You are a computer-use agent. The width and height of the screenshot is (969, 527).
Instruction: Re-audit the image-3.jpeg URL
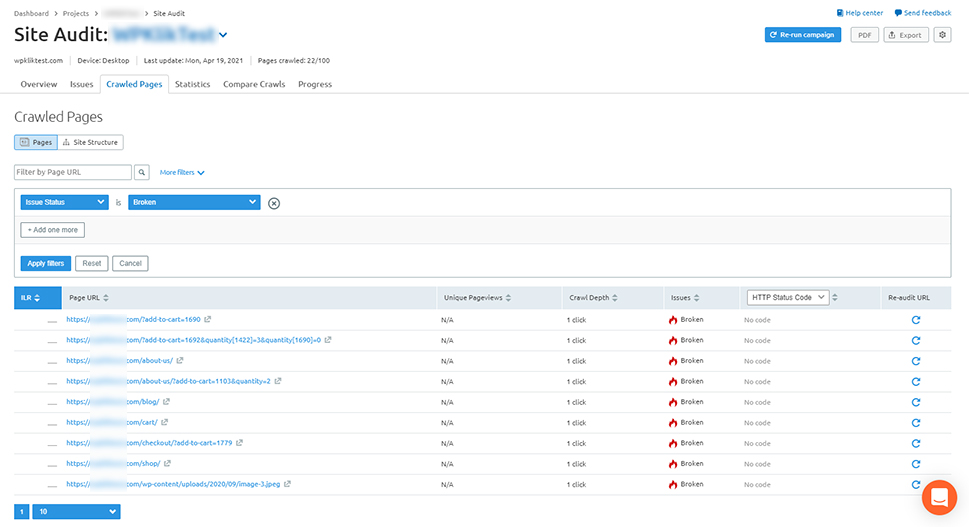pyautogui.click(x=915, y=485)
